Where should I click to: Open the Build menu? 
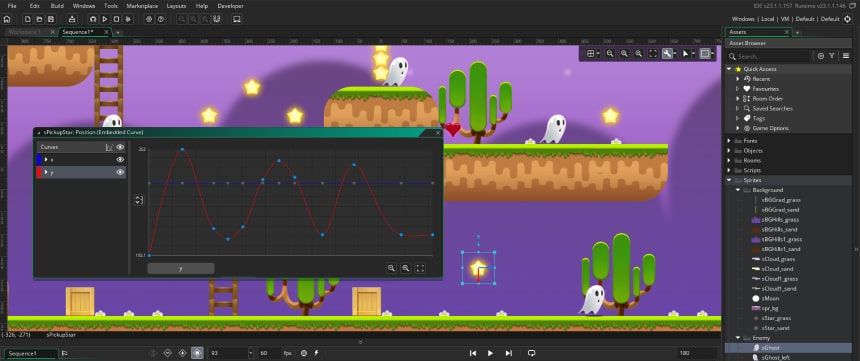[x=57, y=5]
